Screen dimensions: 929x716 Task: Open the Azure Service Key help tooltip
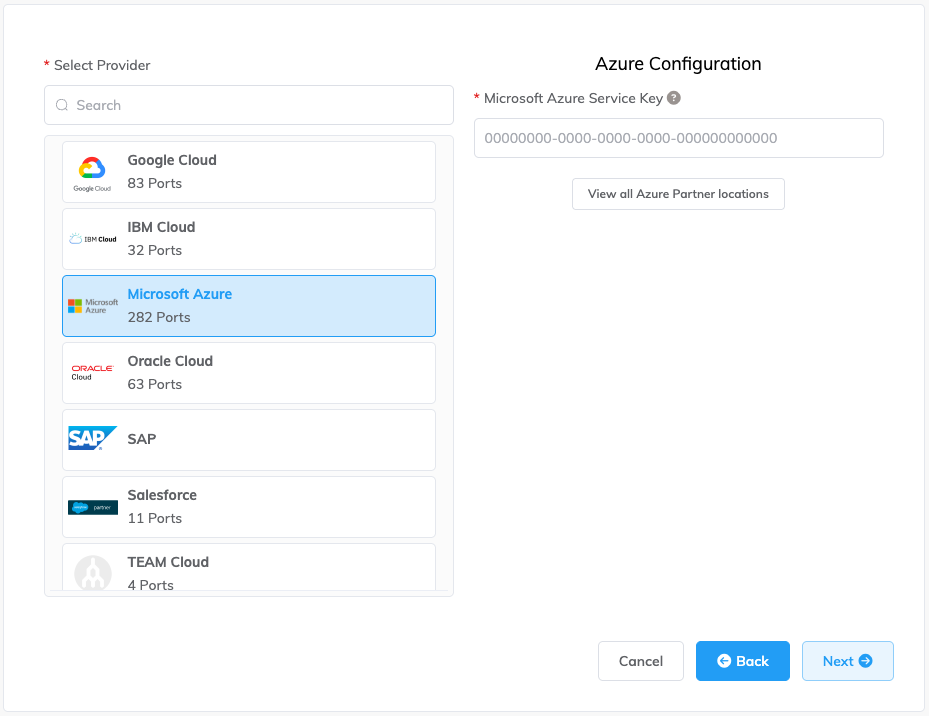pyautogui.click(x=675, y=98)
